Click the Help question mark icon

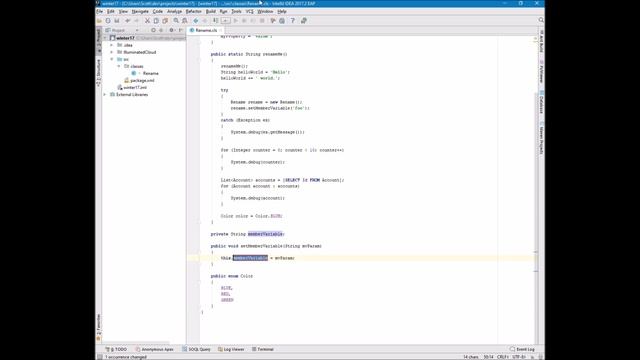293,20
